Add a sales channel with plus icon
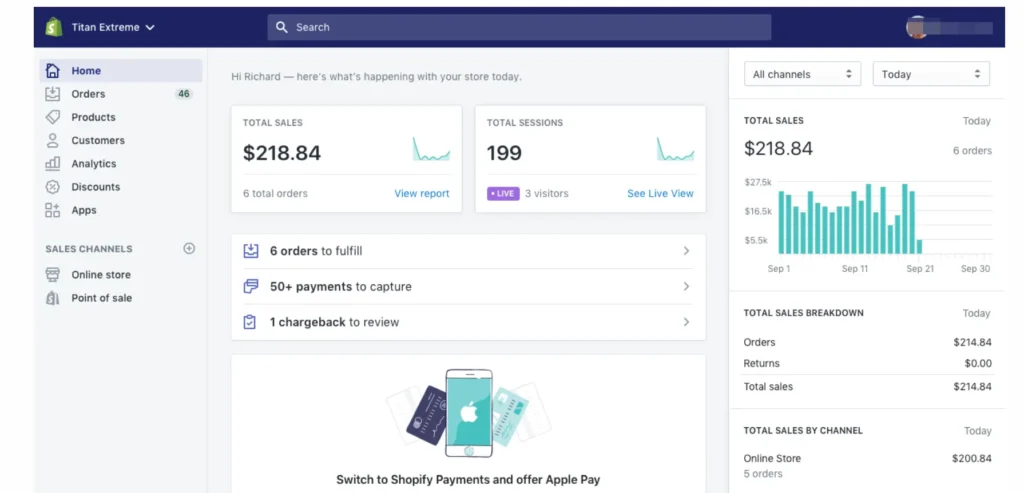 coord(189,248)
